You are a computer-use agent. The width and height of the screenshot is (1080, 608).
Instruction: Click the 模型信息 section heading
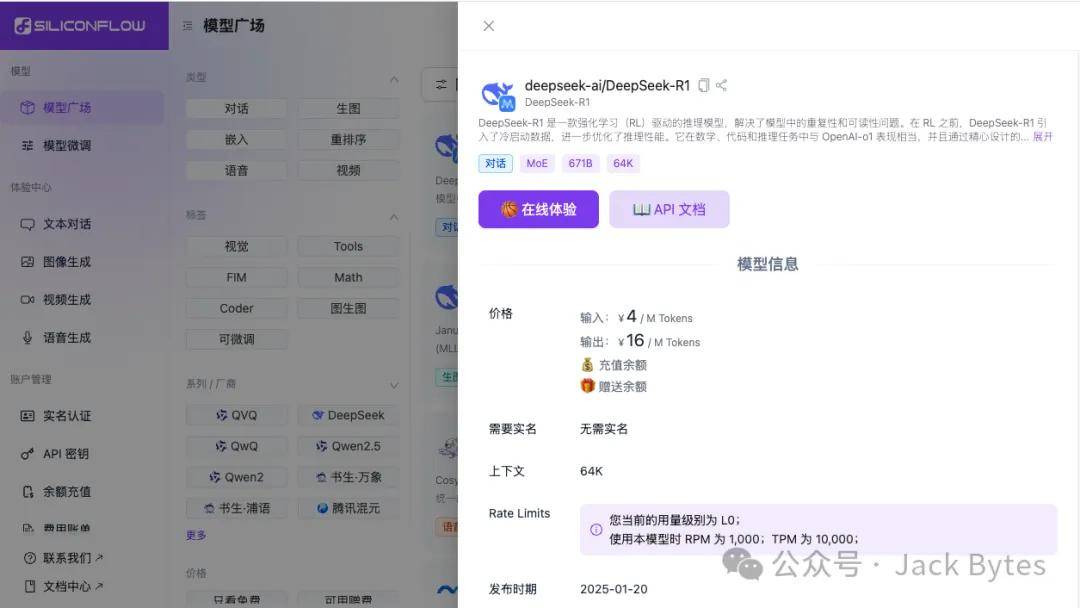point(767,264)
